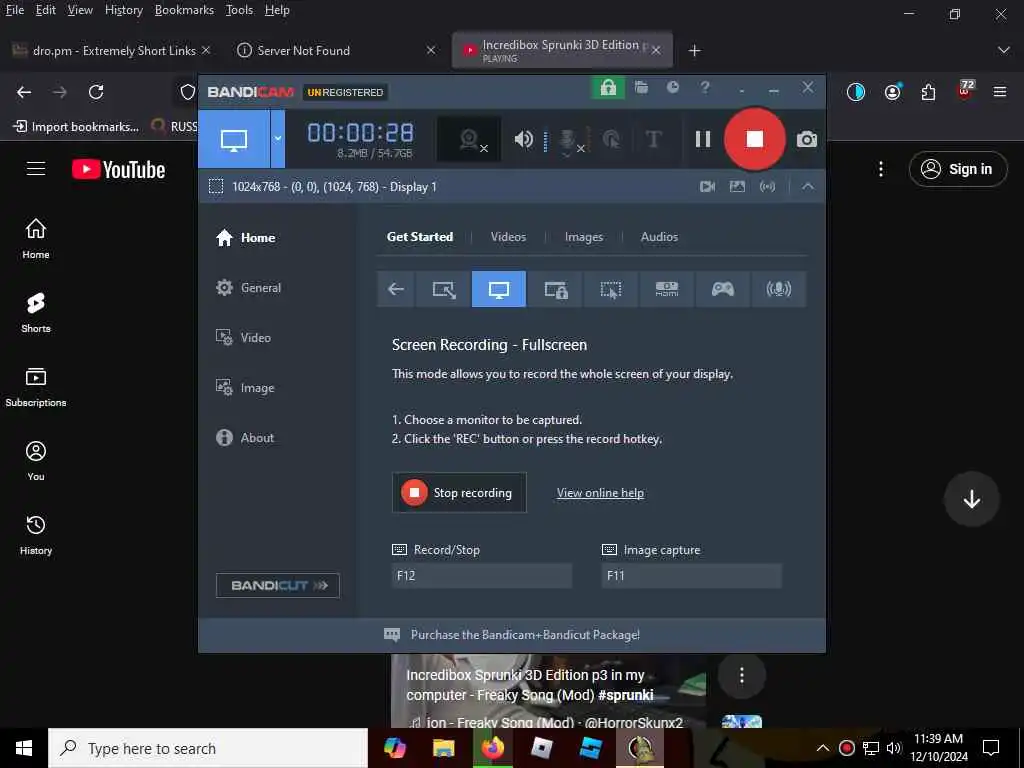This screenshot has height=768, width=1024.
Task: Open the three-dot menu on the Short
Action: [x=742, y=675]
